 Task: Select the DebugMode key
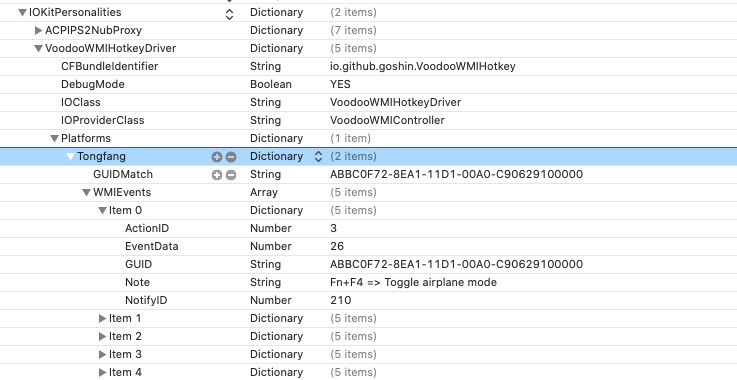[x=93, y=85]
